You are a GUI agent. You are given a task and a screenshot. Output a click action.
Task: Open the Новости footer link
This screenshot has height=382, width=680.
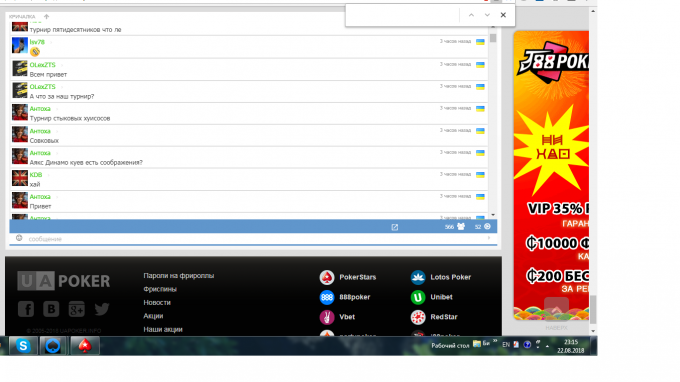pyautogui.click(x=157, y=303)
